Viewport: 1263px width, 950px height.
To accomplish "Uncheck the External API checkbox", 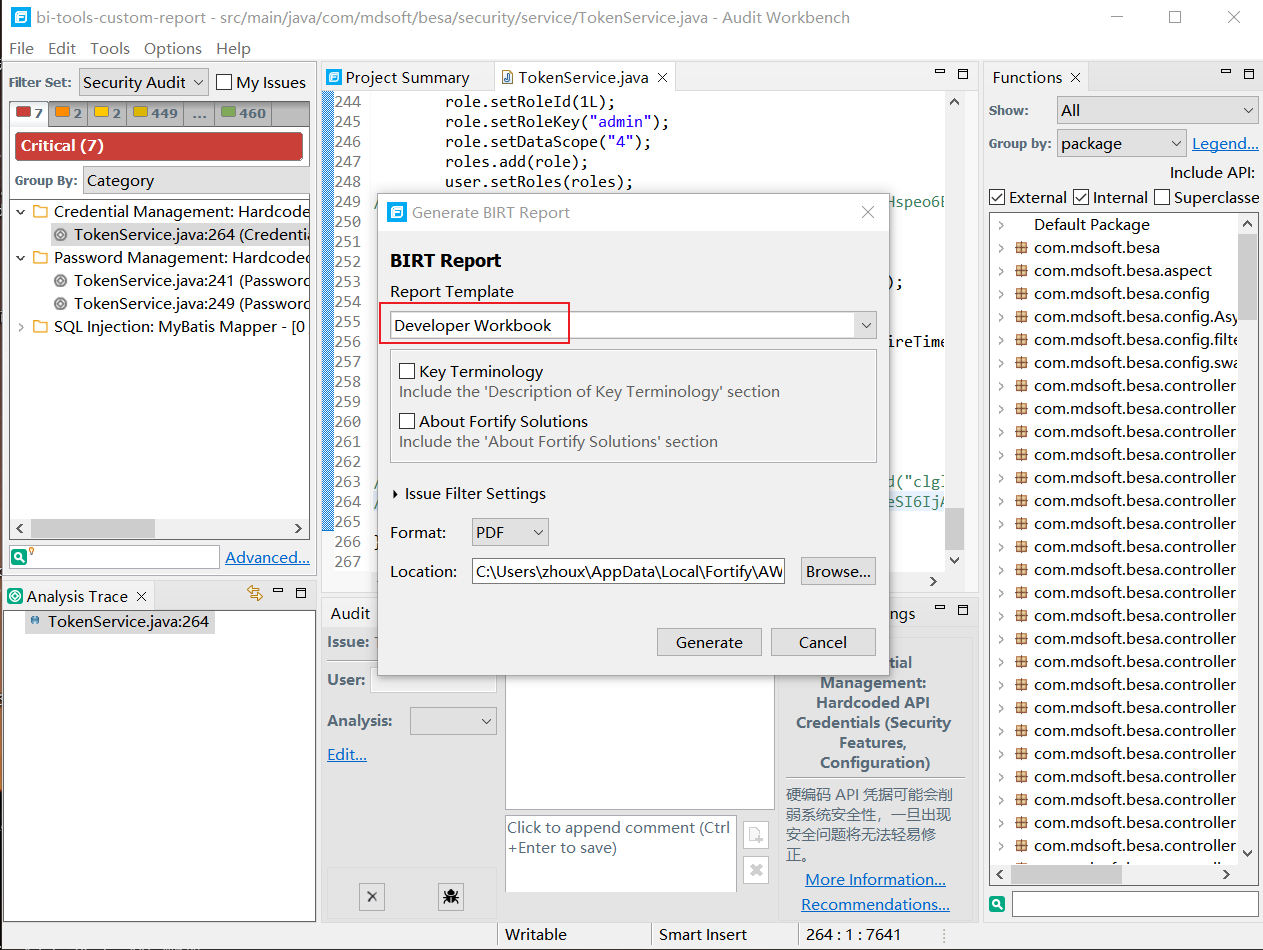I will click(x=997, y=197).
